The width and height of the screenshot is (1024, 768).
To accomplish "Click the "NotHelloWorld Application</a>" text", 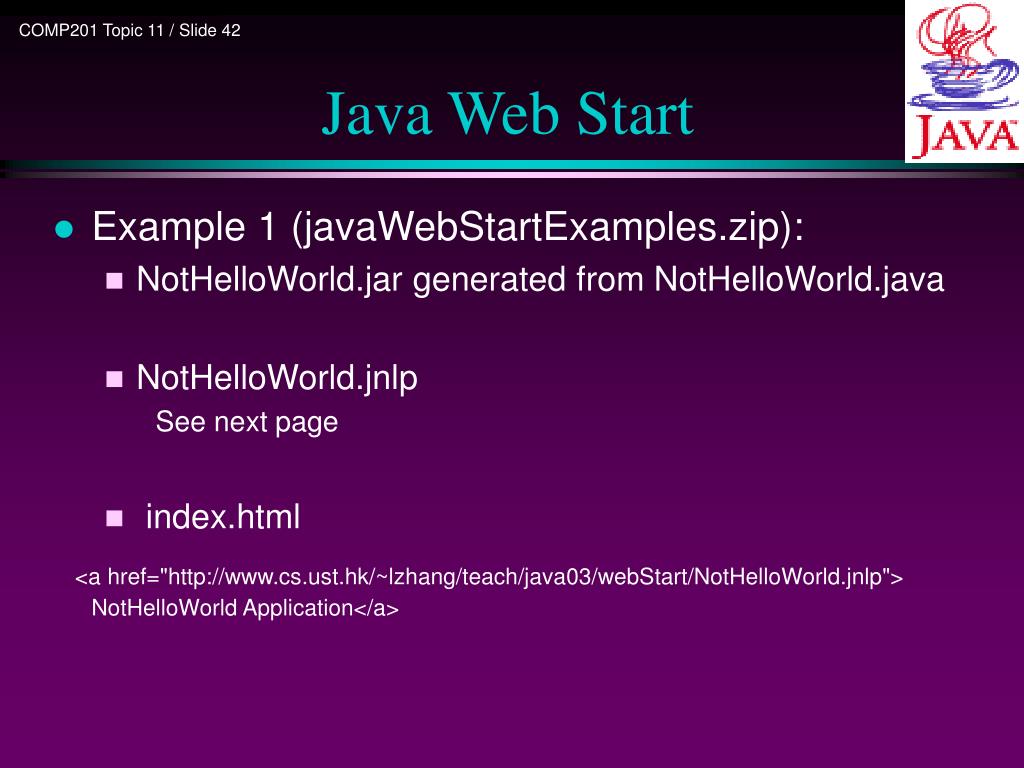I will (x=245, y=608).
